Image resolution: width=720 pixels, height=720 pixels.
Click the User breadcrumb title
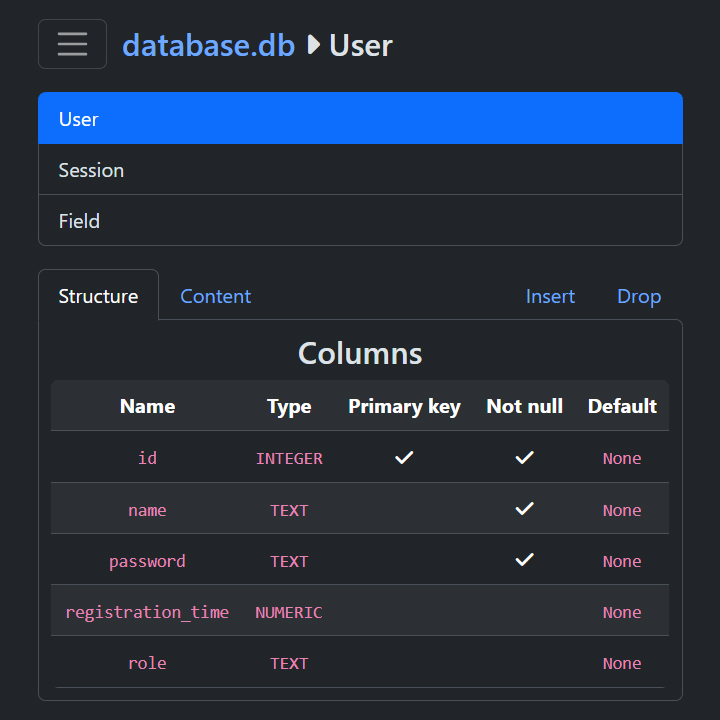coord(361,45)
